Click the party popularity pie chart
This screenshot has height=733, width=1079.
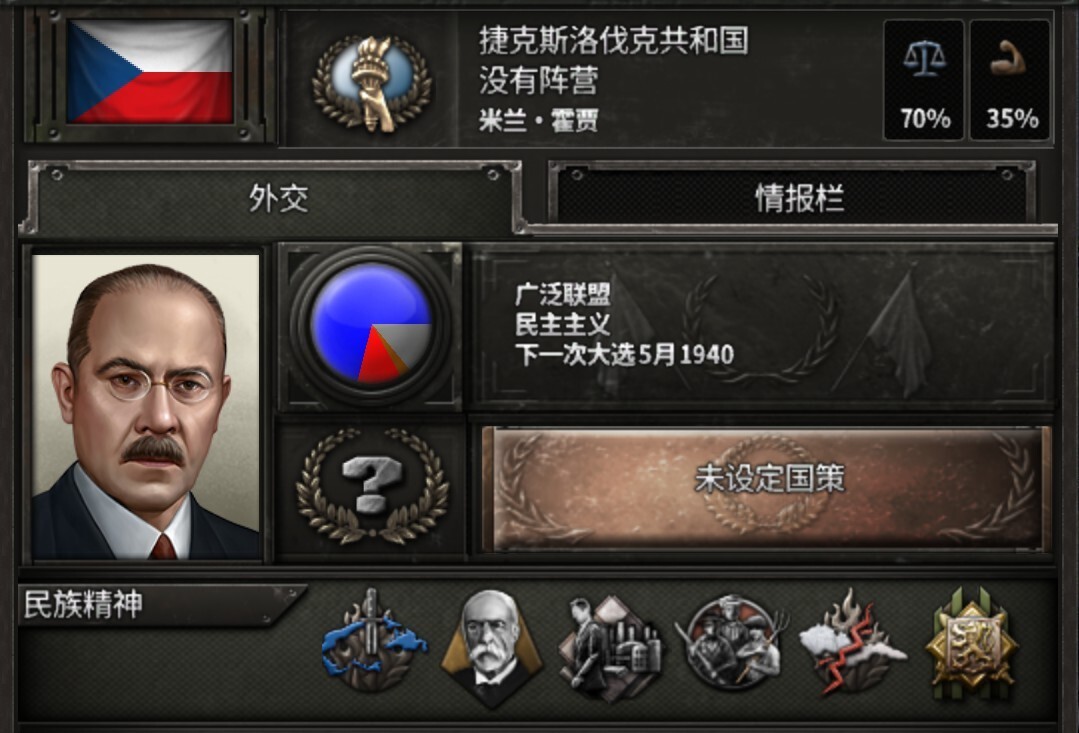(372, 325)
